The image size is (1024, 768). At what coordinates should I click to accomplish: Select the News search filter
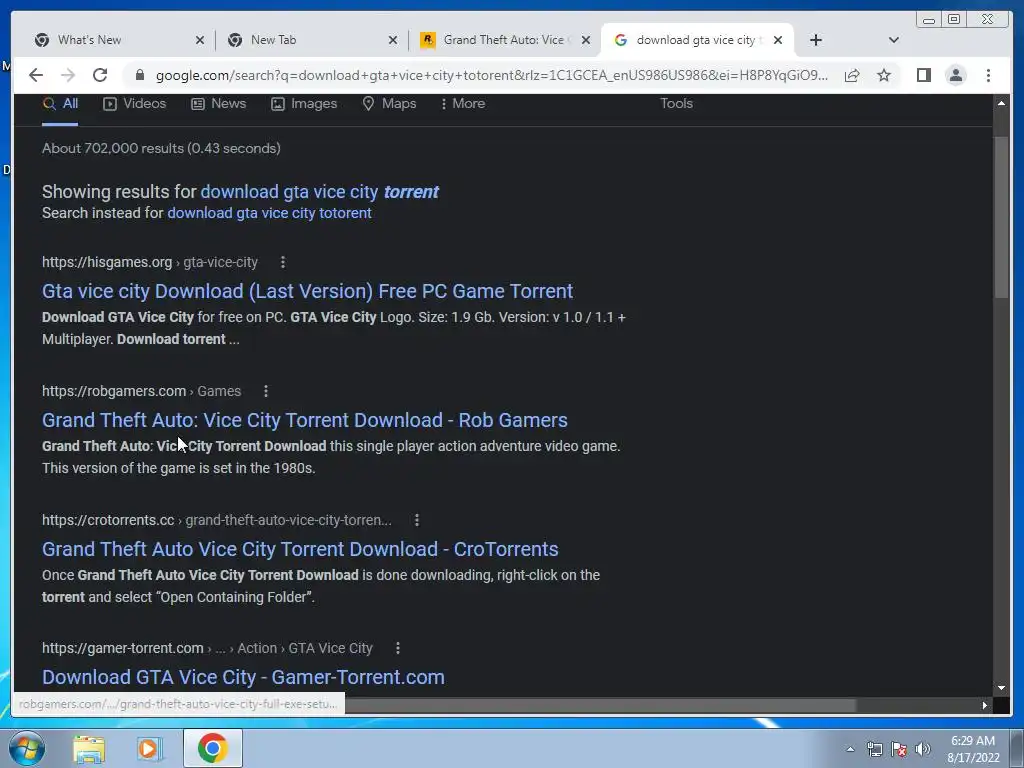coord(218,103)
